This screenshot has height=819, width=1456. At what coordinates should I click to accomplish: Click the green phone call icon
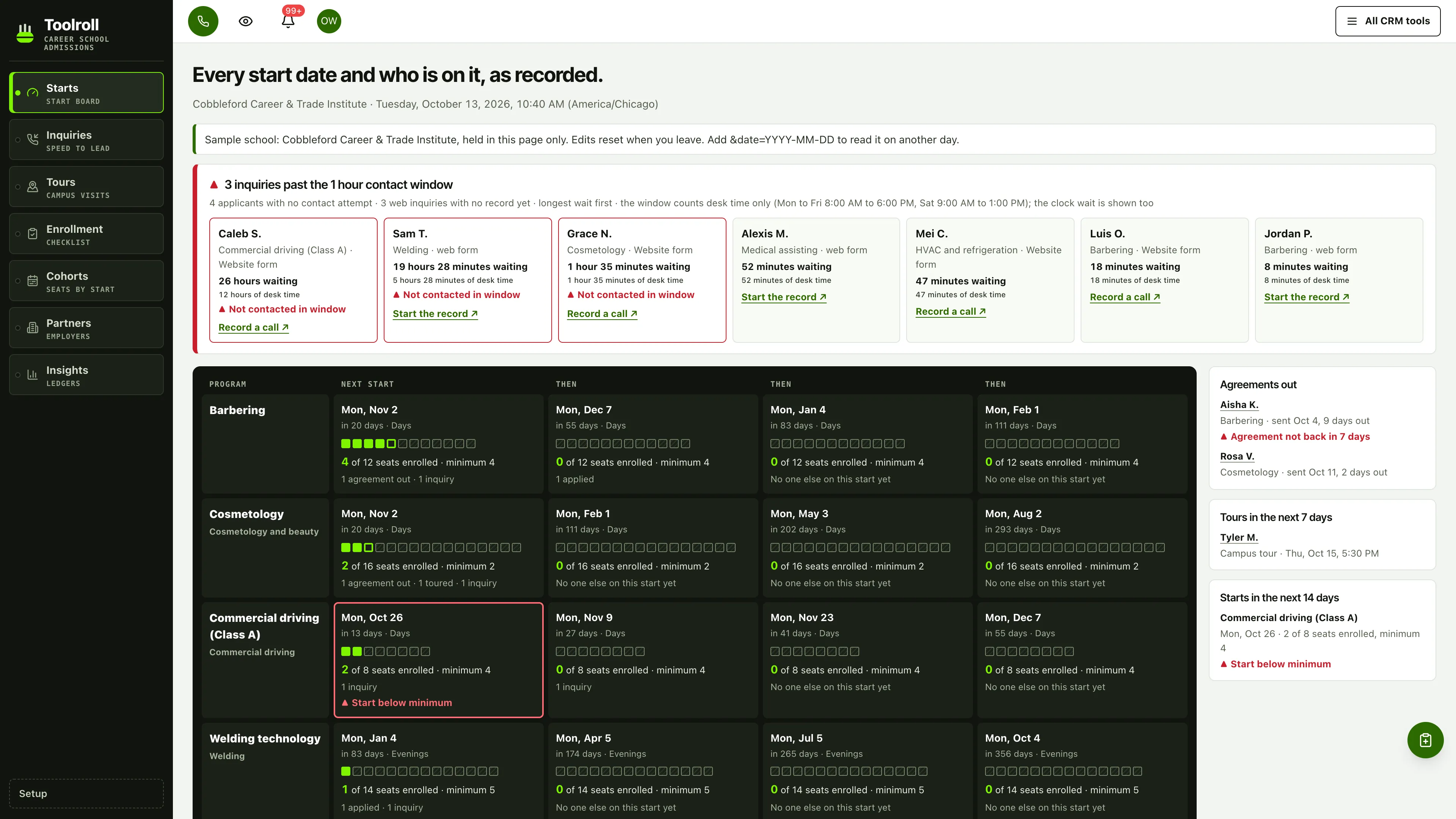pyautogui.click(x=203, y=21)
